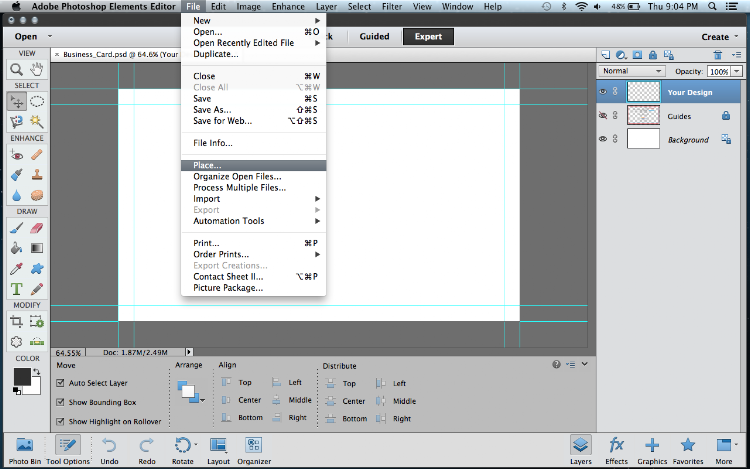Click the foreground color swatch
The width and height of the screenshot is (750, 469).
tap(22, 376)
